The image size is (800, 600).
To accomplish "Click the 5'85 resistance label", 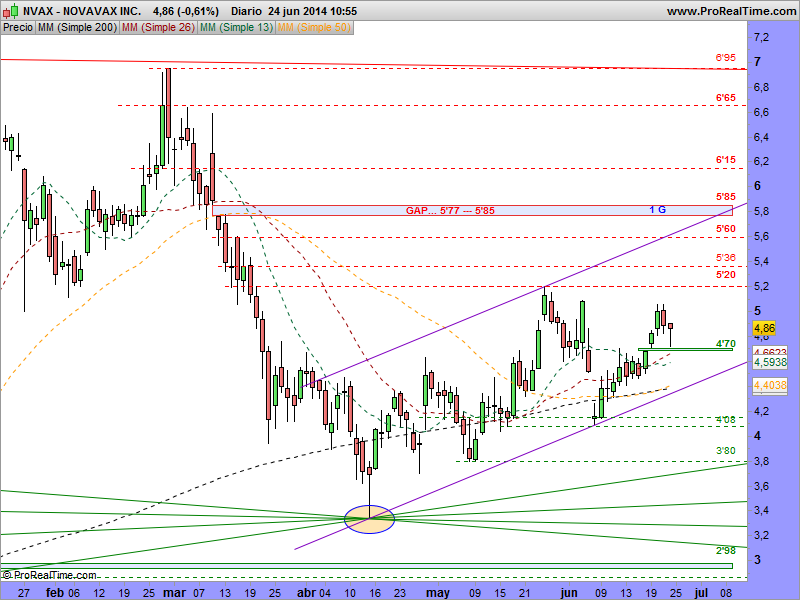I will click(726, 196).
